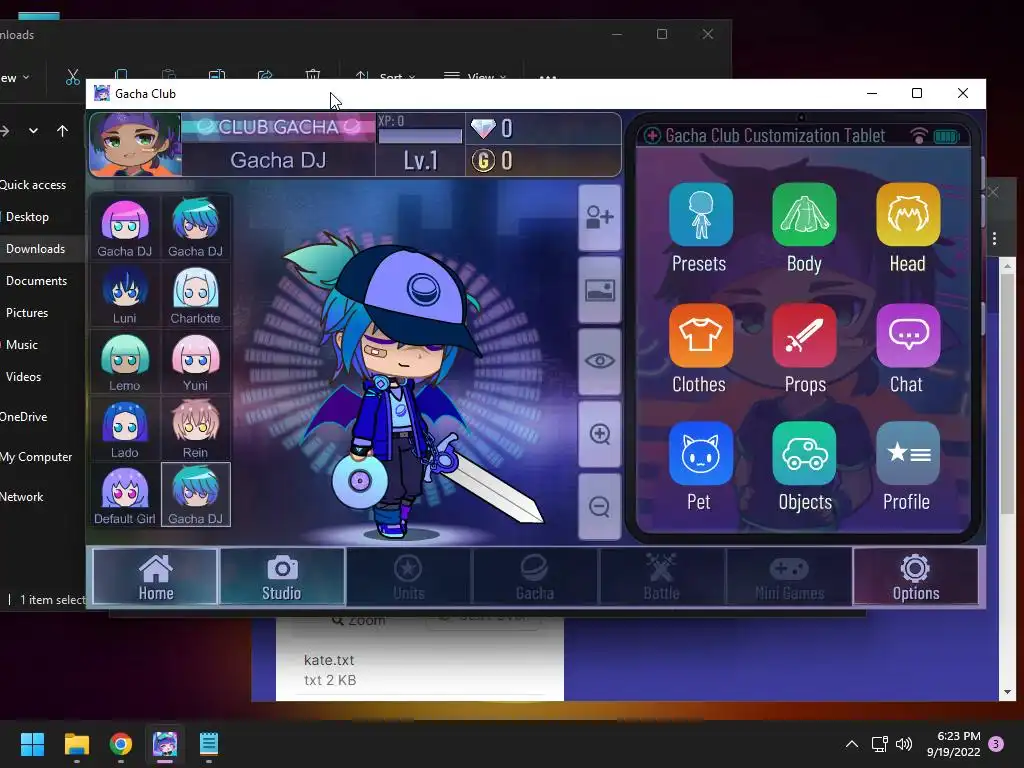Click the gold G coin icon
Screen dimensions: 1024x768
click(483, 161)
